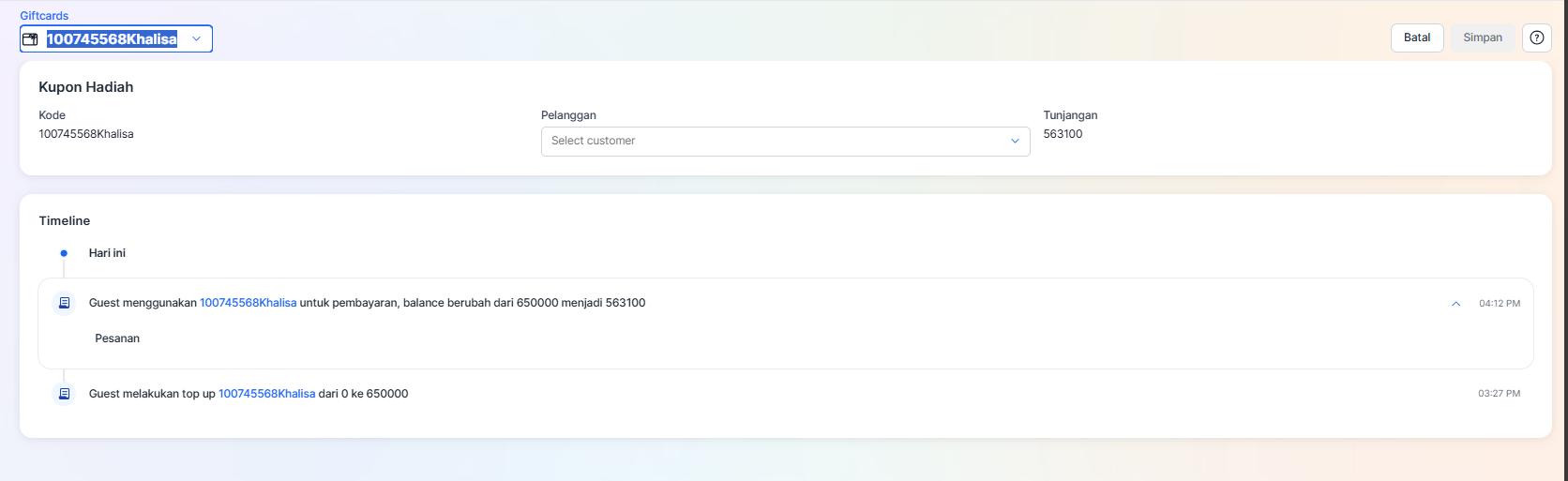Click the 04:12 PM timestamp

[x=1499, y=304]
